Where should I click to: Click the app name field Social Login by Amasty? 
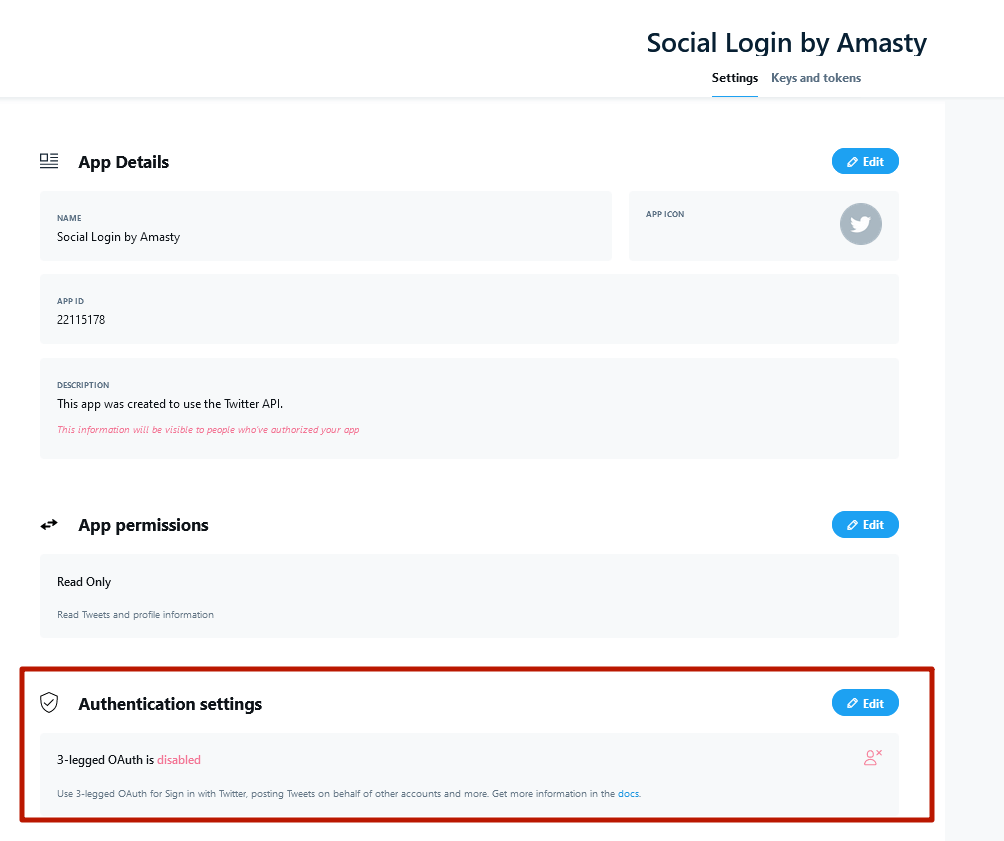(326, 226)
